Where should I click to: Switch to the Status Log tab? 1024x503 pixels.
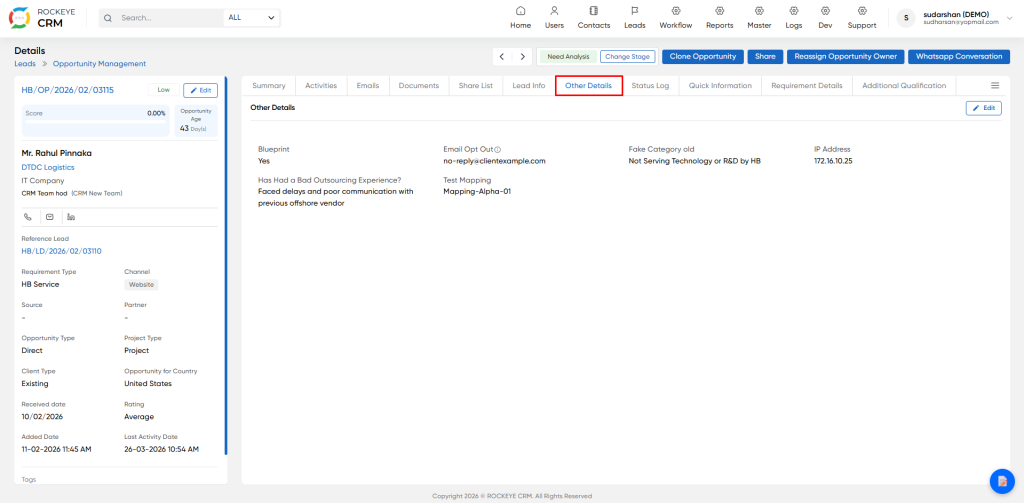650,86
